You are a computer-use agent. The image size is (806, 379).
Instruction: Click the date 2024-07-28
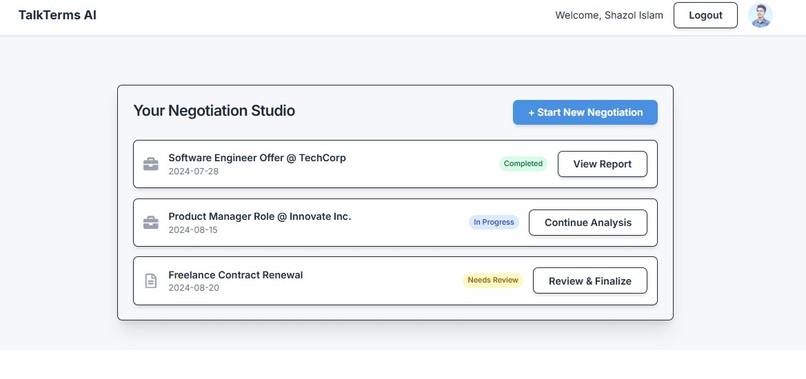tap(193, 171)
